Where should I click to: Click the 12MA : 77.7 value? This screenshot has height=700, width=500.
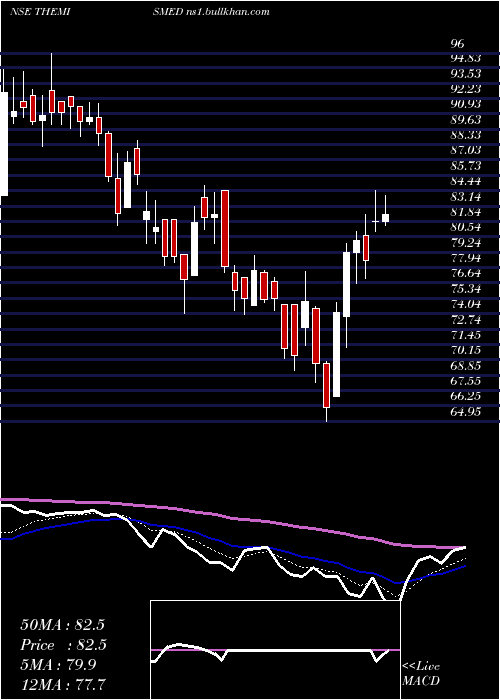[63, 684]
